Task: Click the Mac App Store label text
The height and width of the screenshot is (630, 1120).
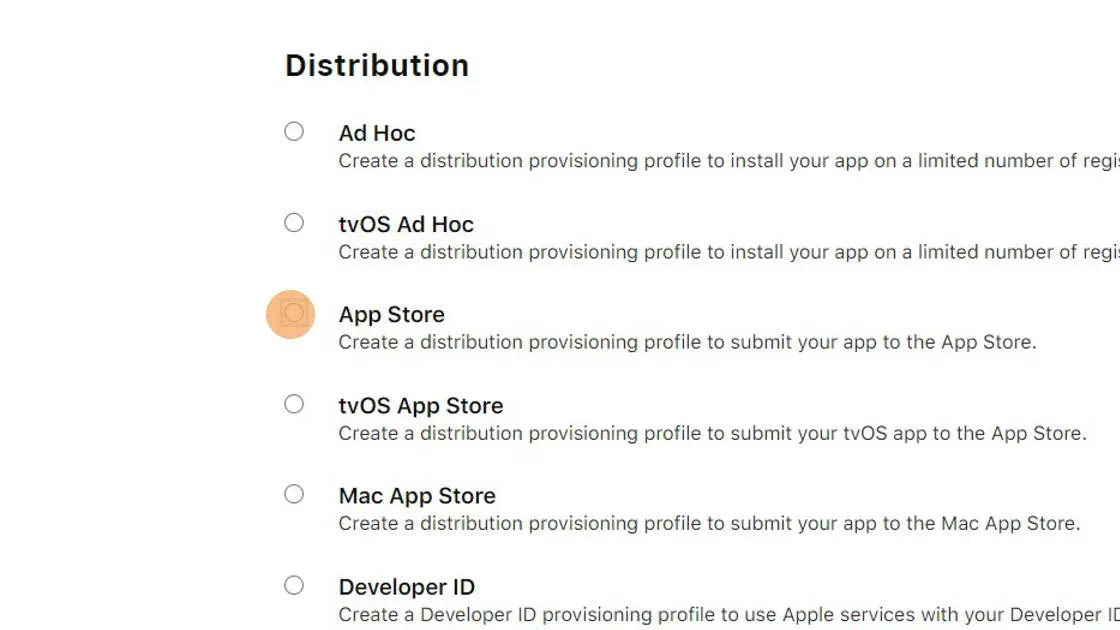Action: (x=417, y=495)
